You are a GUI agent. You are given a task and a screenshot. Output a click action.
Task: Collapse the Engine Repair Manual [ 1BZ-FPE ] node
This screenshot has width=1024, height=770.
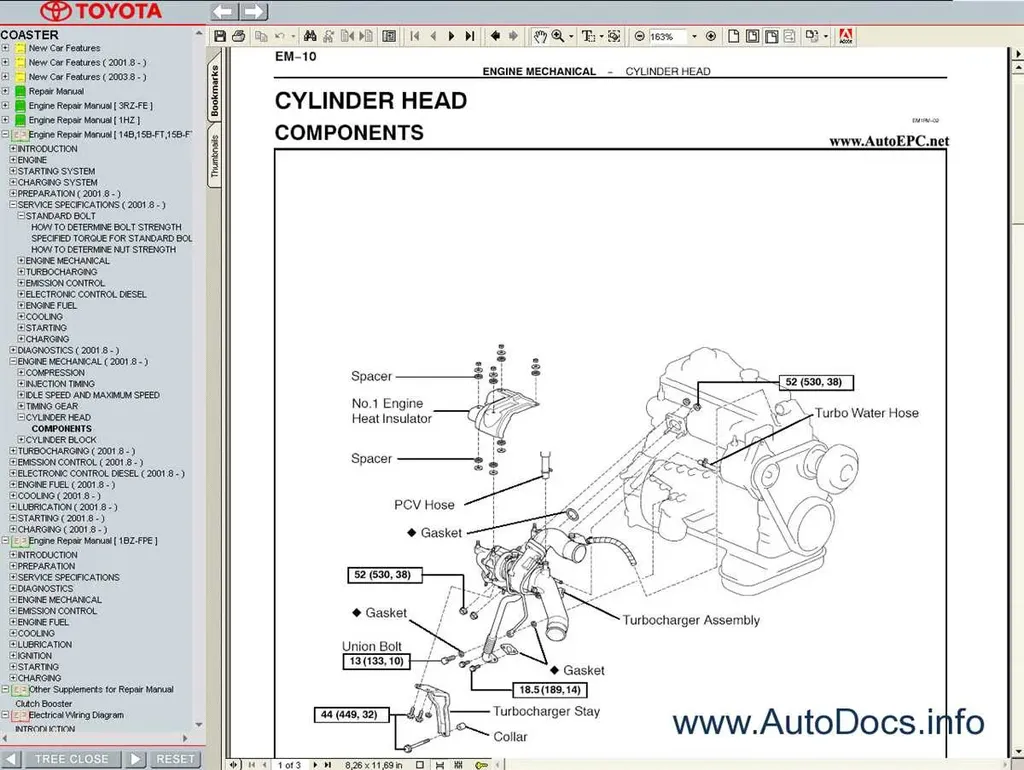[5, 540]
